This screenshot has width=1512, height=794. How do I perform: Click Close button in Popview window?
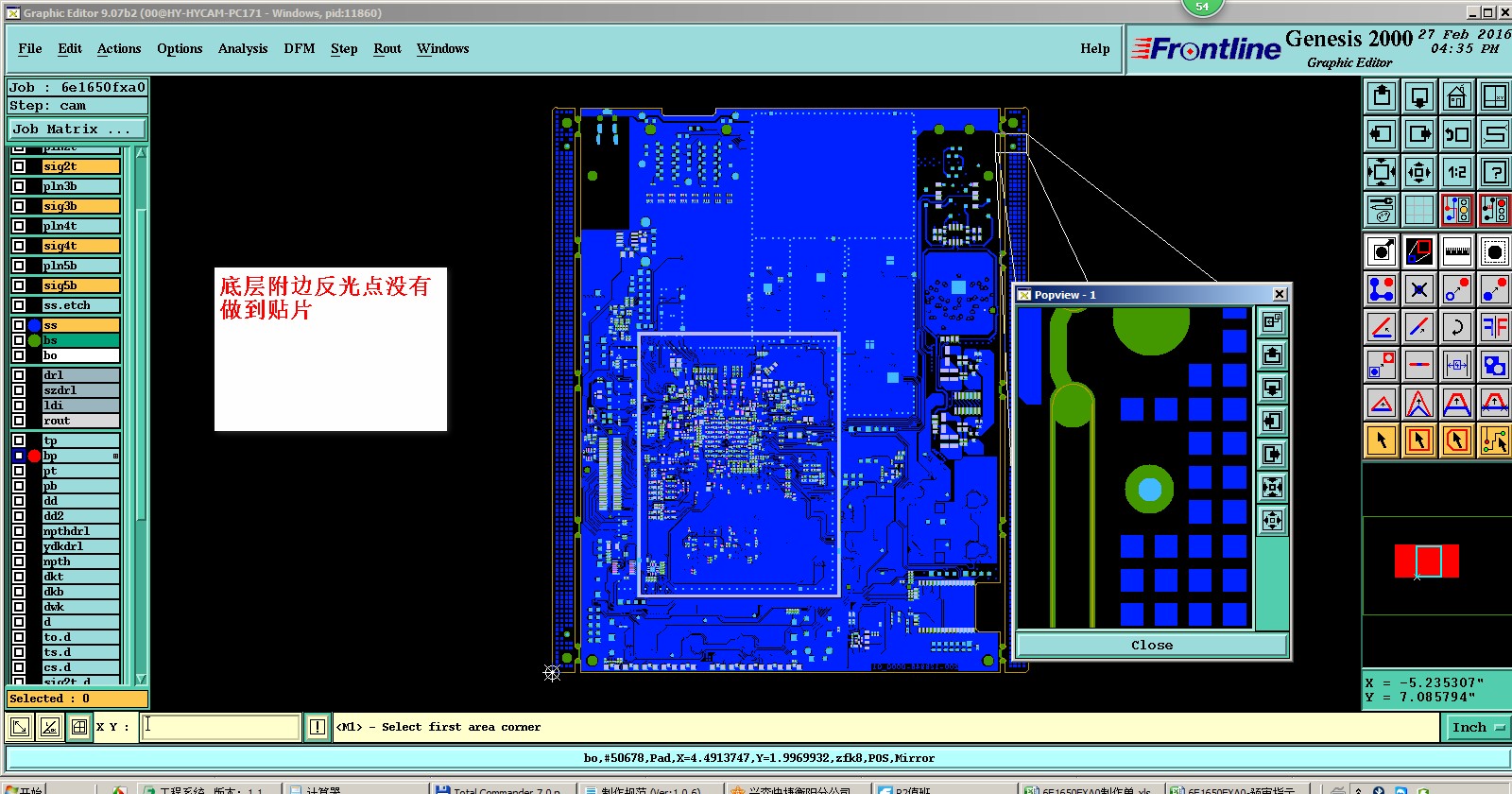1152,645
